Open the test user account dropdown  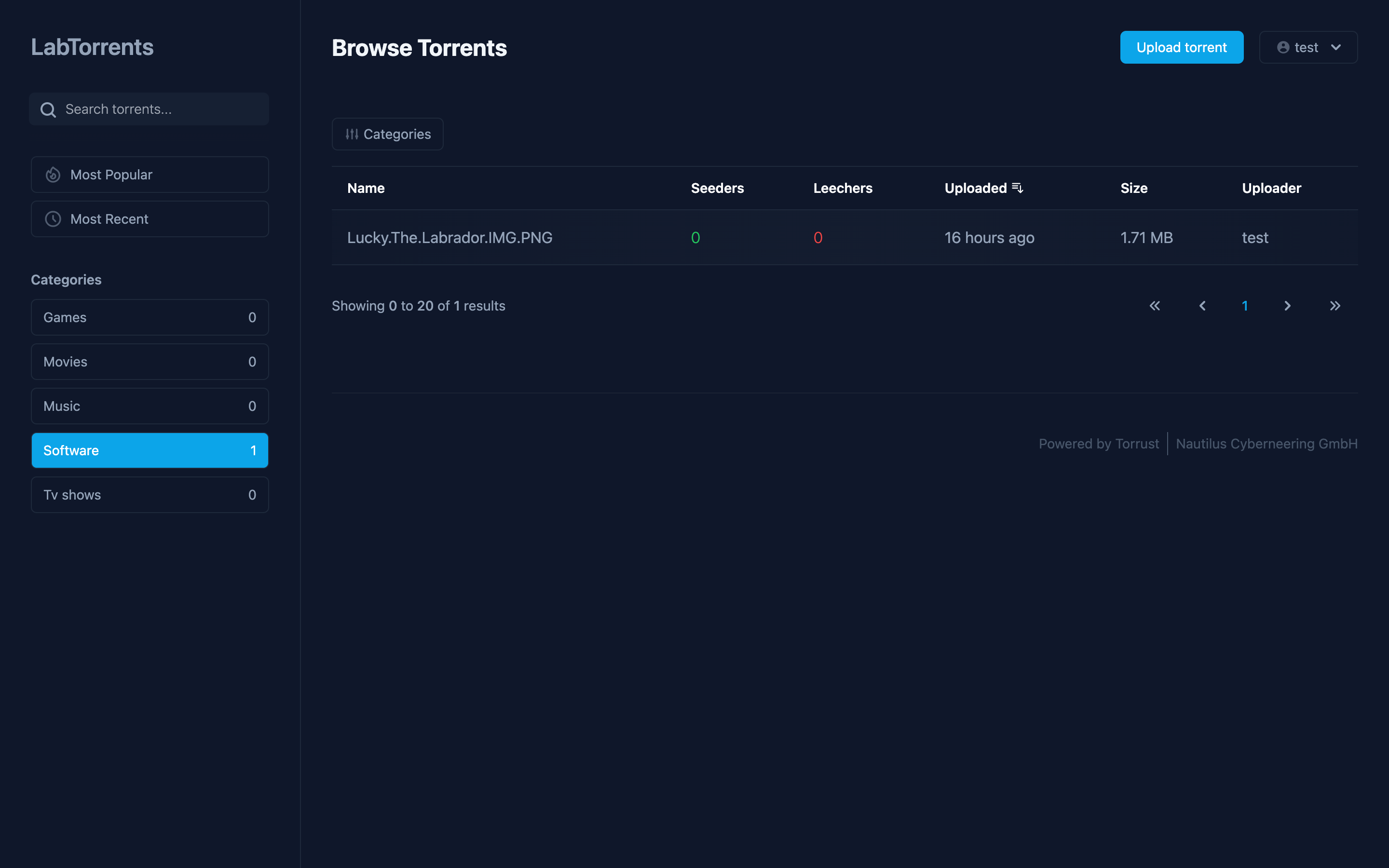[x=1307, y=48]
